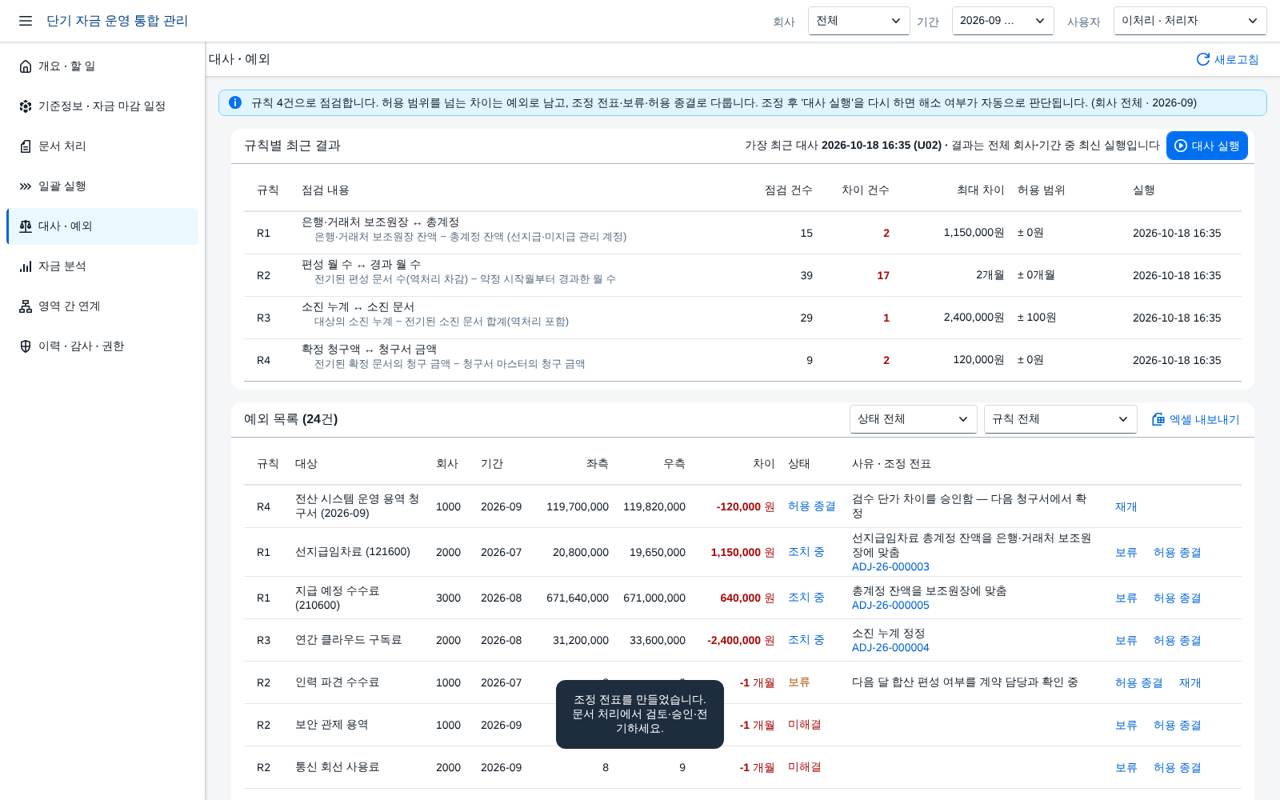Click the refresh icon next to 새로고침

[x=1203, y=59]
